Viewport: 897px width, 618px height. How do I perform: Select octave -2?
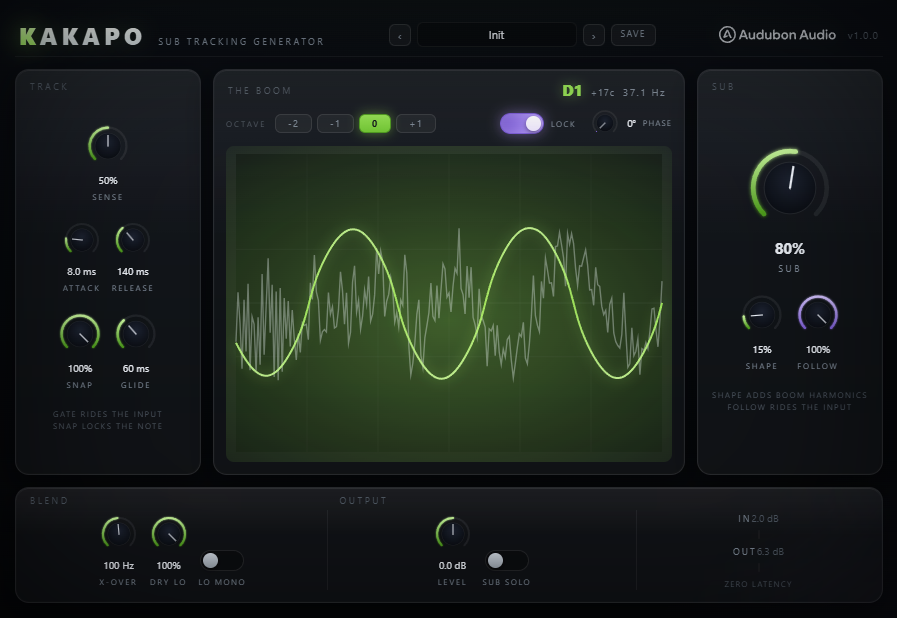tap(293, 124)
